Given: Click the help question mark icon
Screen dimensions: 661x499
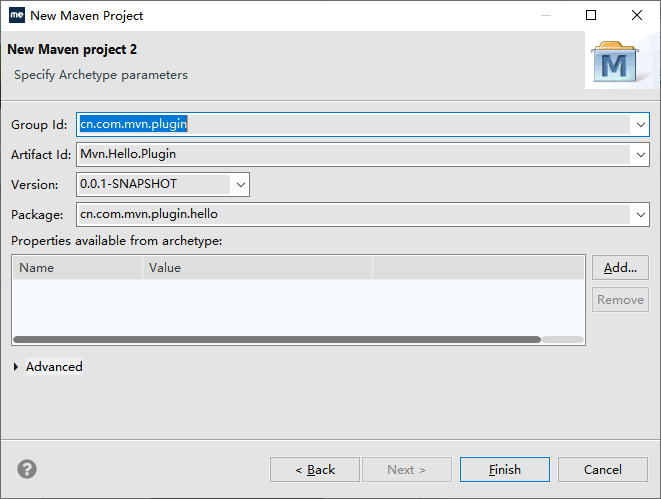Looking at the screenshot, I should [27, 469].
